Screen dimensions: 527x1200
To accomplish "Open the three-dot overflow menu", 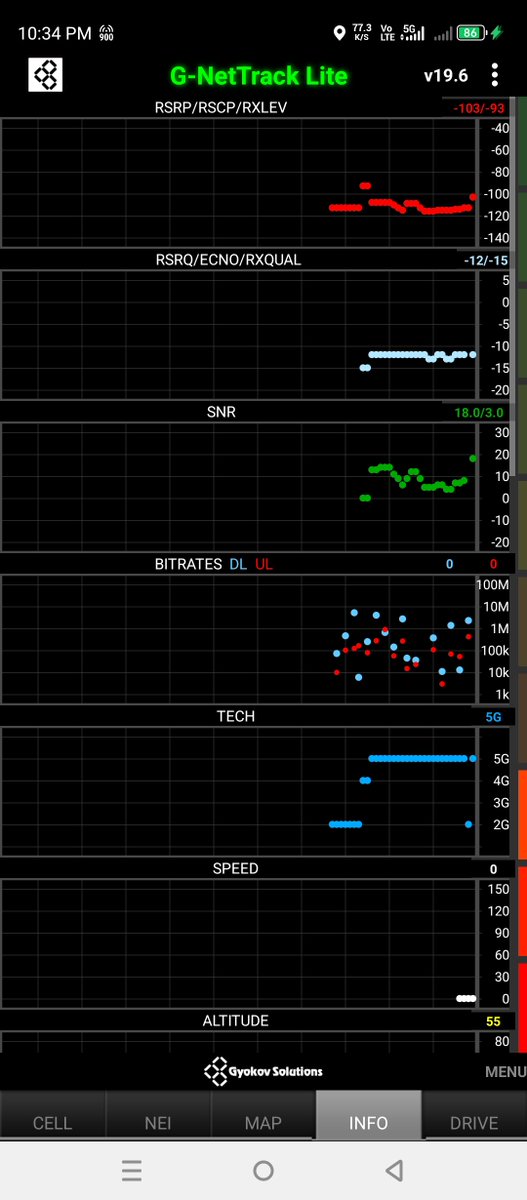I will pos(494,75).
